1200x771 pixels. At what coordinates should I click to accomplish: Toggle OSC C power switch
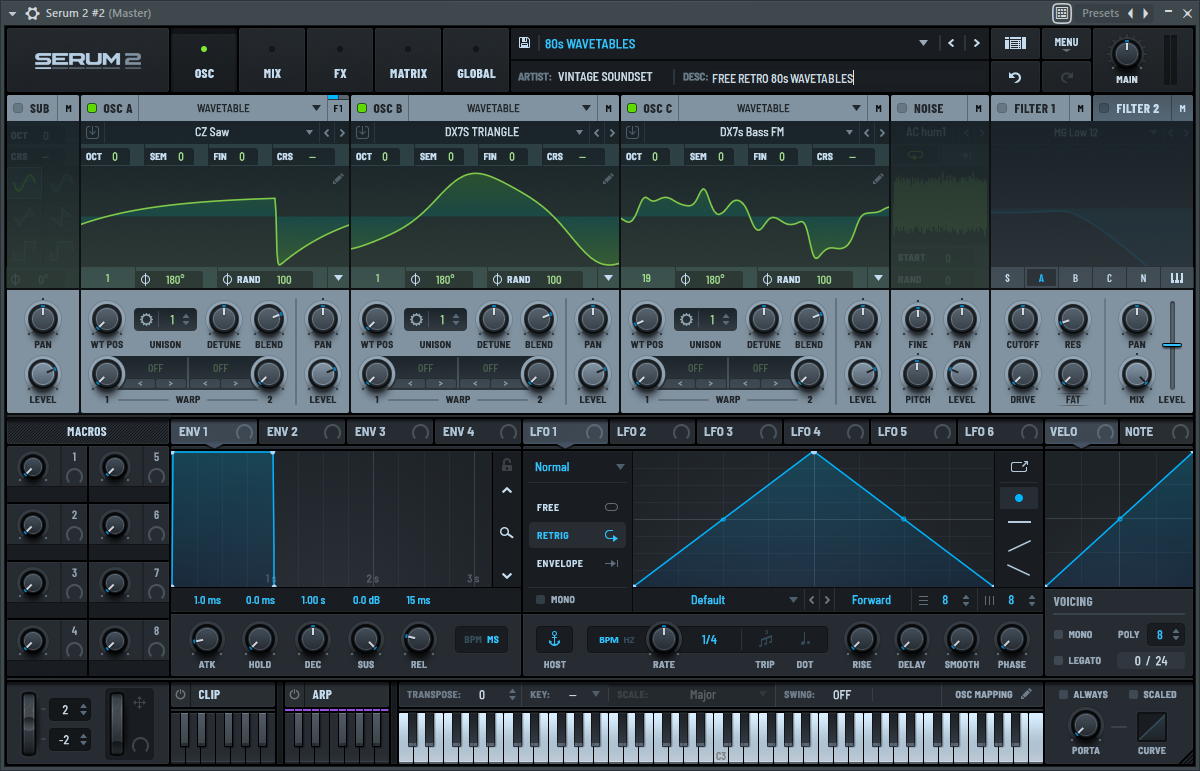click(x=631, y=108)
